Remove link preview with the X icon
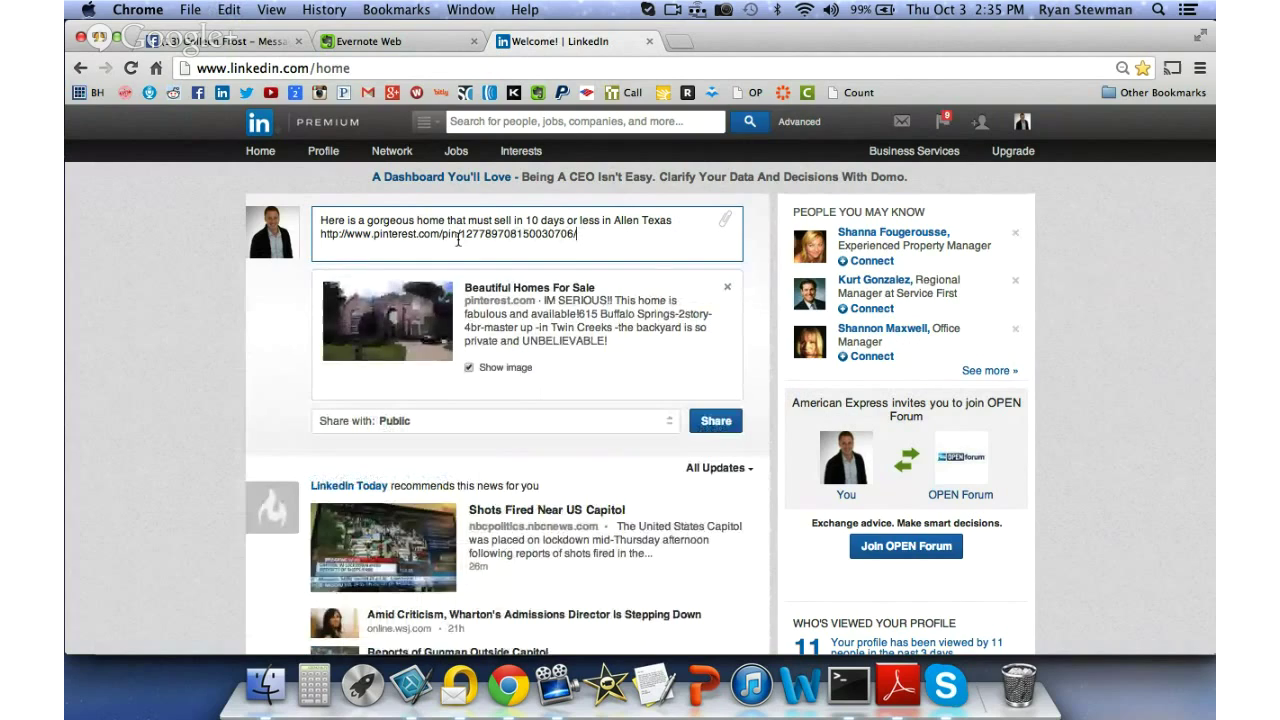The image size is (1280, 720). tap(727, 287)
